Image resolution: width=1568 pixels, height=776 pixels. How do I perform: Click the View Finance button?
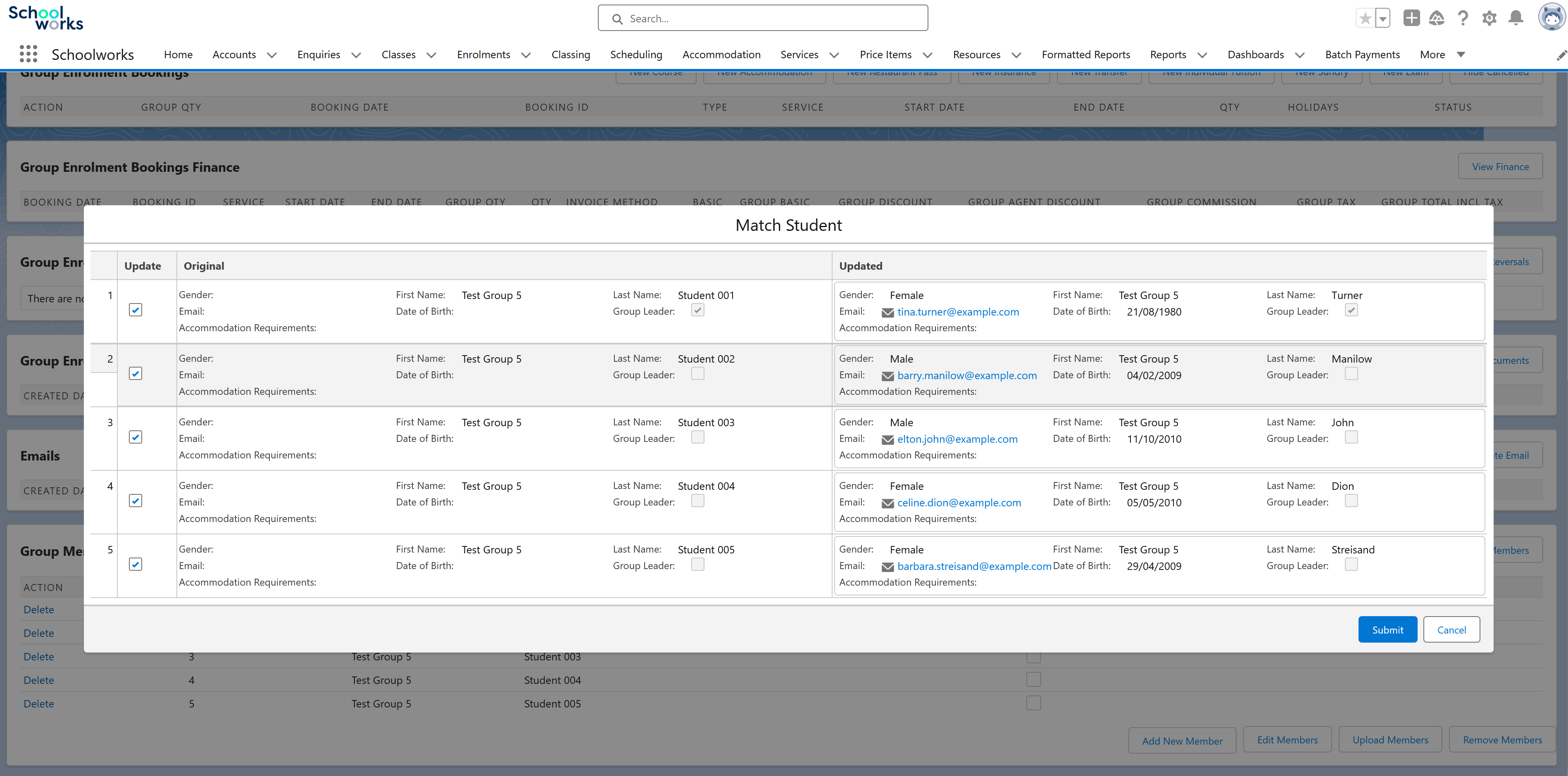click(x=1500, y=166)
